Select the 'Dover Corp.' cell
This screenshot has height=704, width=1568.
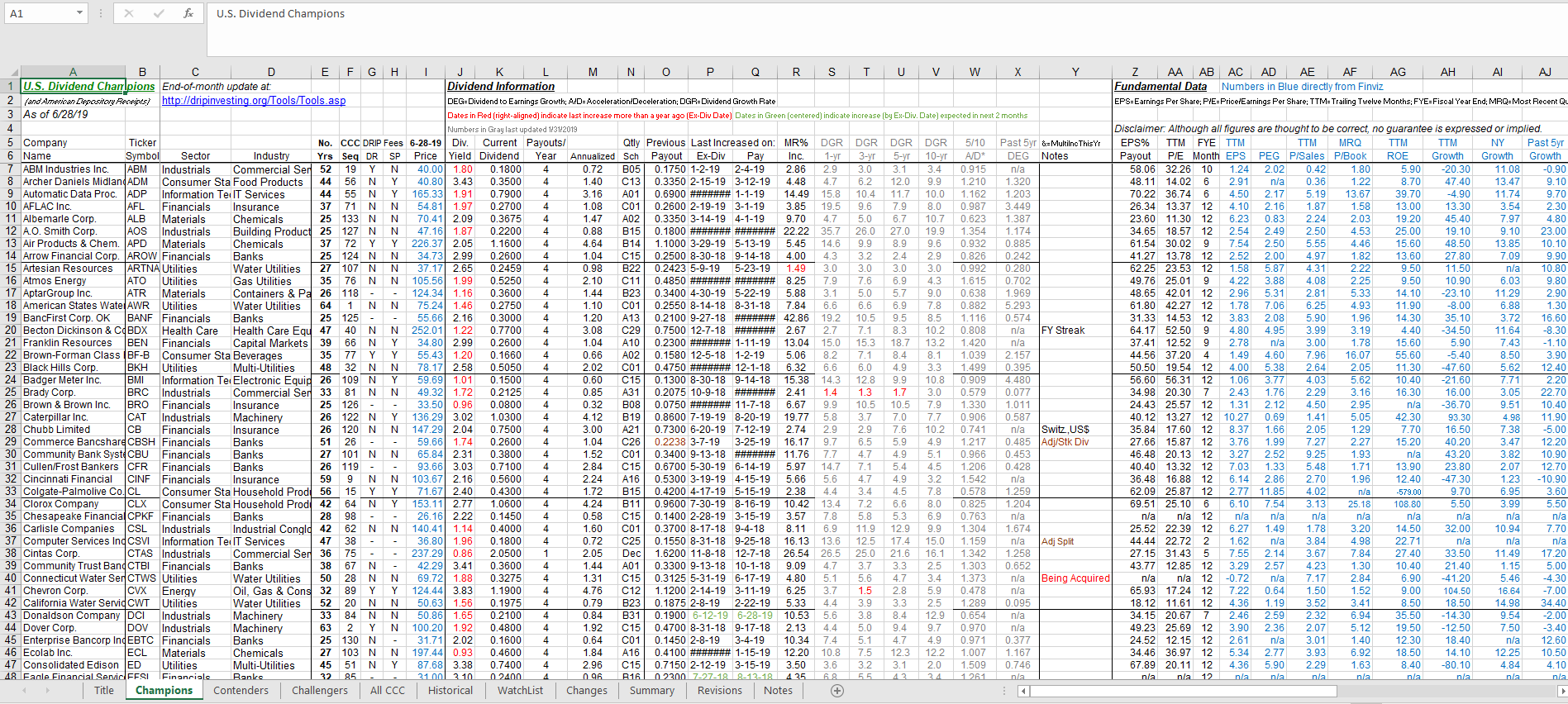(x=73, y=628)
